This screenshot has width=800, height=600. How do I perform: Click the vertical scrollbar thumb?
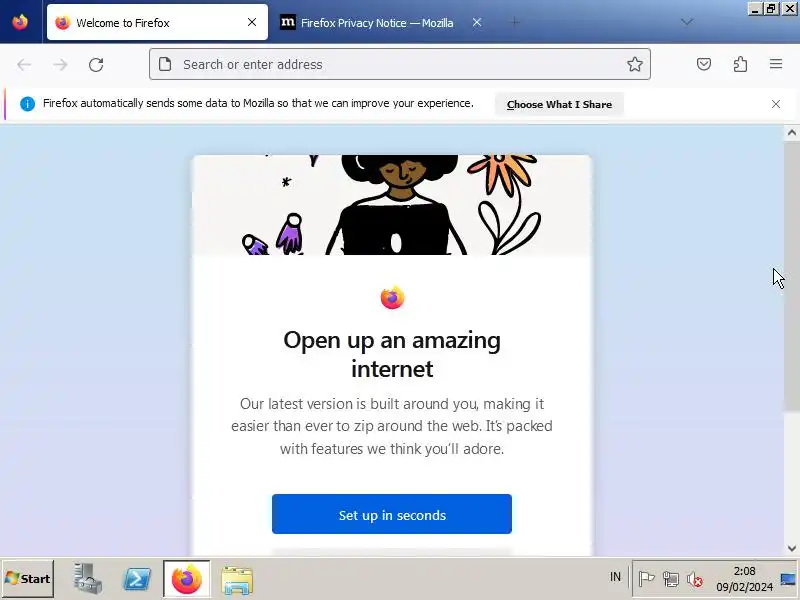click(x=791, y=274)
